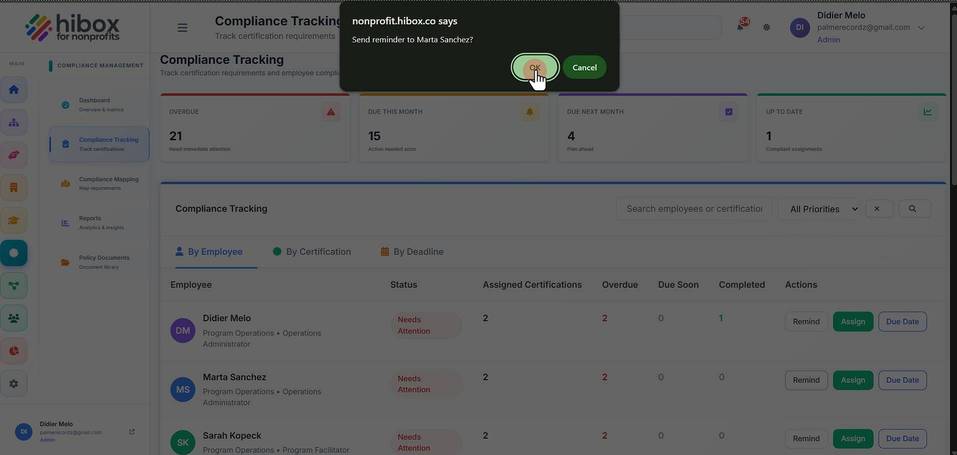Click the Admin role link in header

tap(828, 40)
